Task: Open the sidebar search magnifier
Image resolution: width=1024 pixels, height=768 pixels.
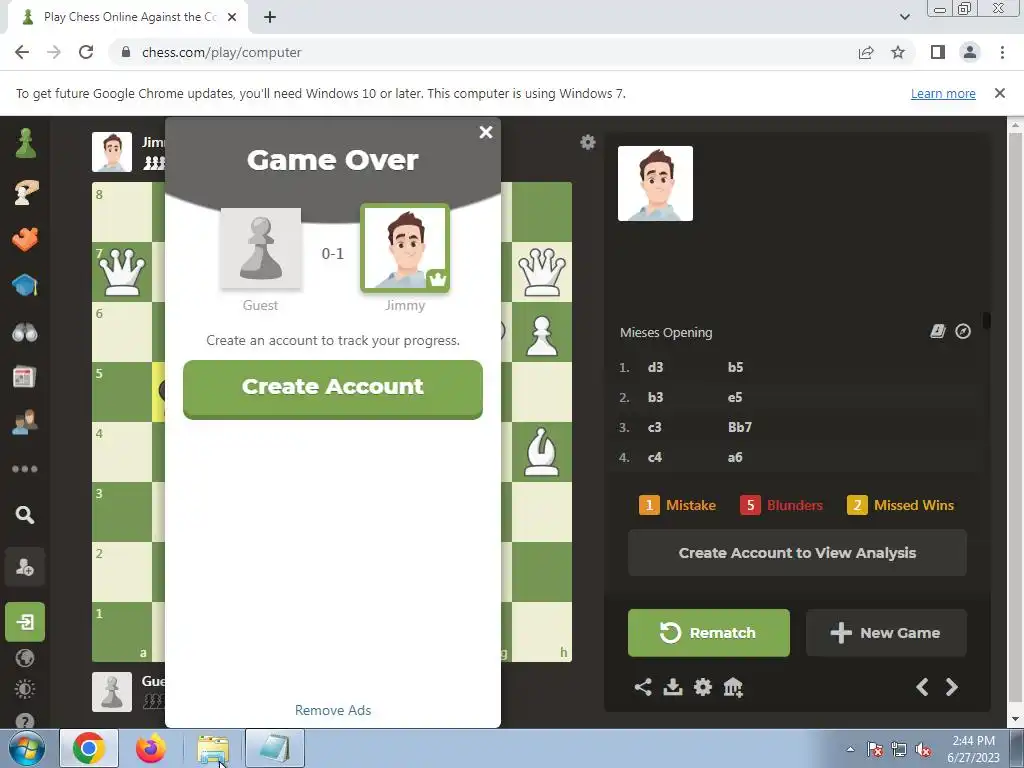Action: point(25,515)
